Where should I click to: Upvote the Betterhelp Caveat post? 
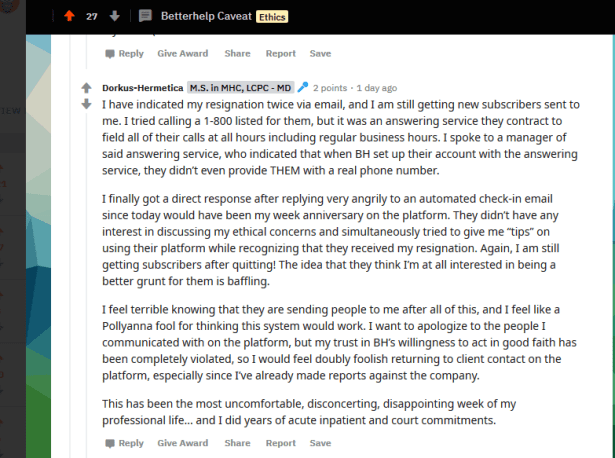click(x=69, y=16)
